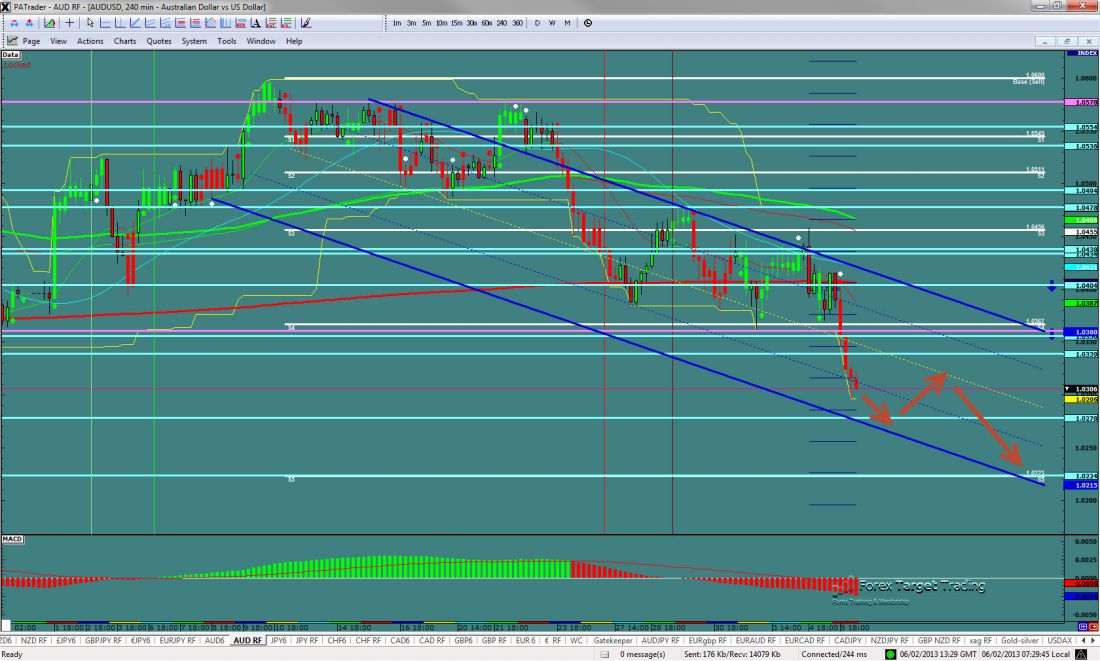Open the EURCAD RF chart tab
Viewport: 1100px width, 661px height.
(804, 640)
